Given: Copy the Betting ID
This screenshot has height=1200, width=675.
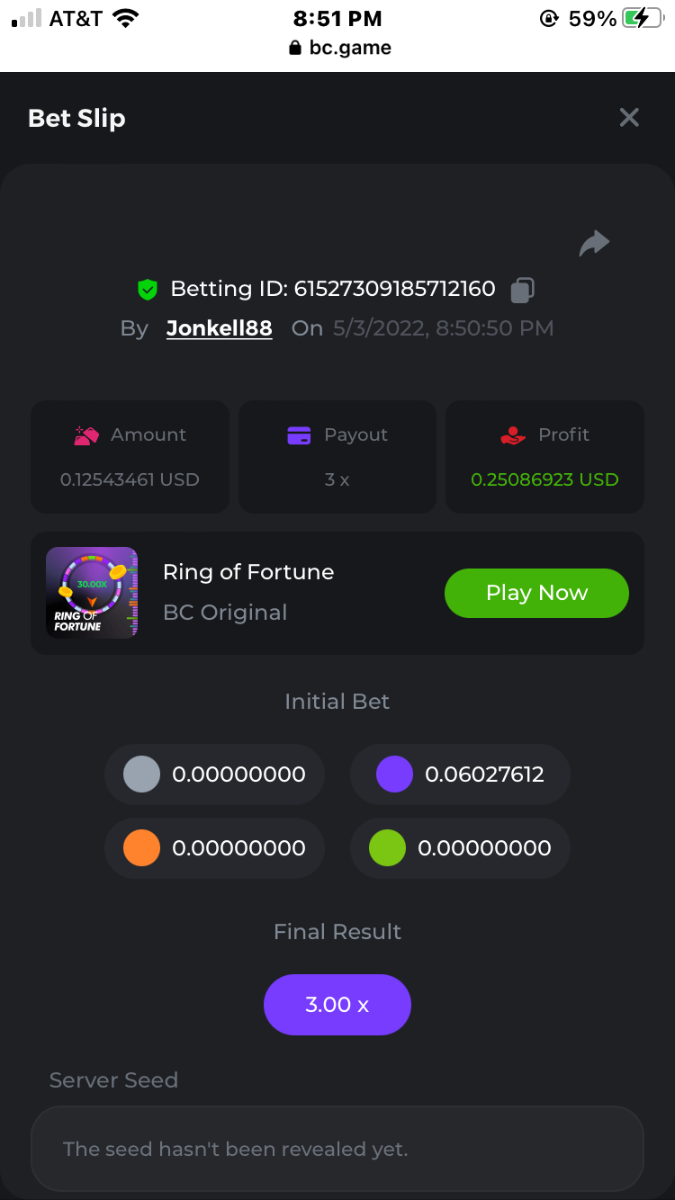Looking at the screenshot, I should (522, 290).
